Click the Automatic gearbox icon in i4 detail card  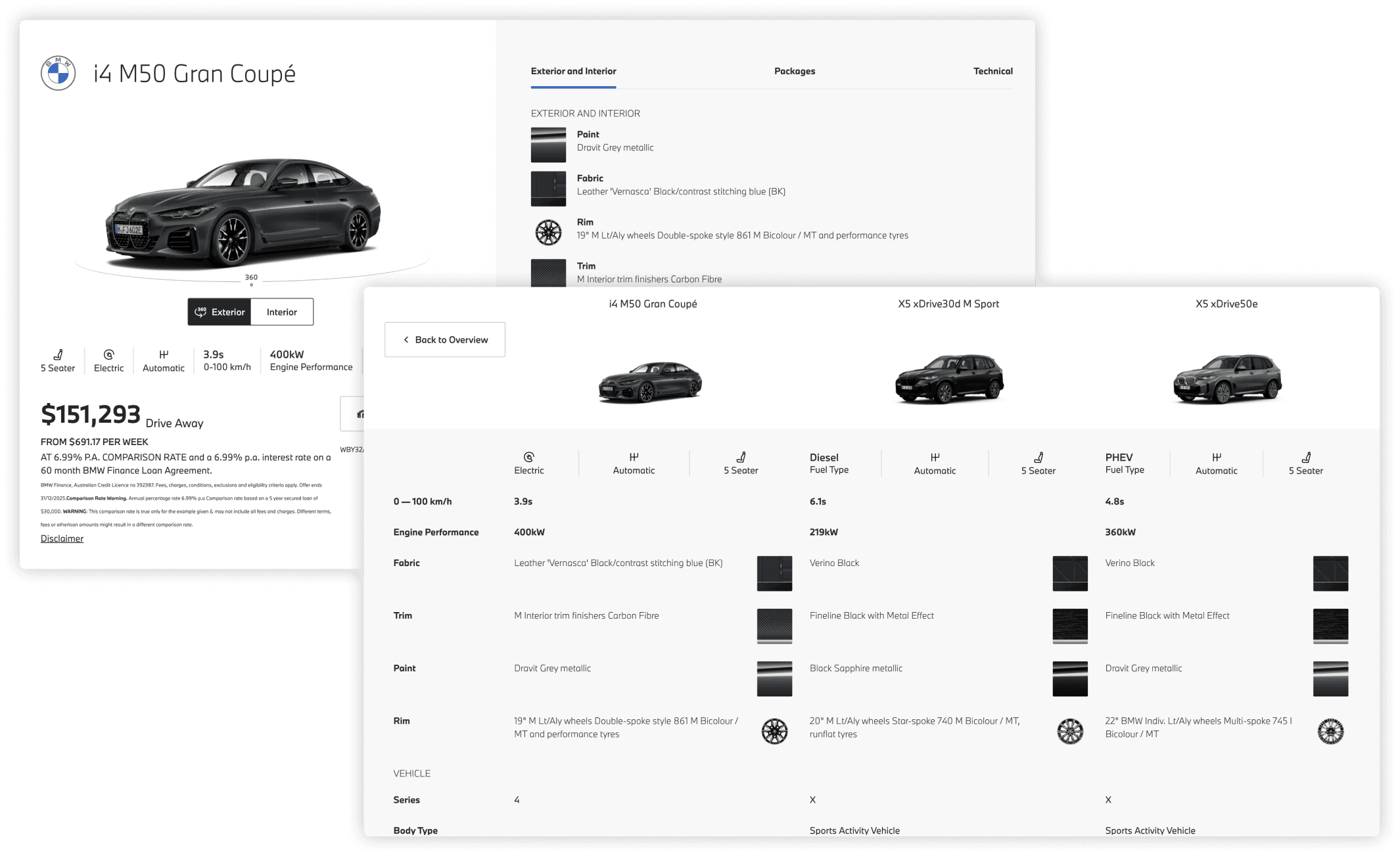point(164,354)
